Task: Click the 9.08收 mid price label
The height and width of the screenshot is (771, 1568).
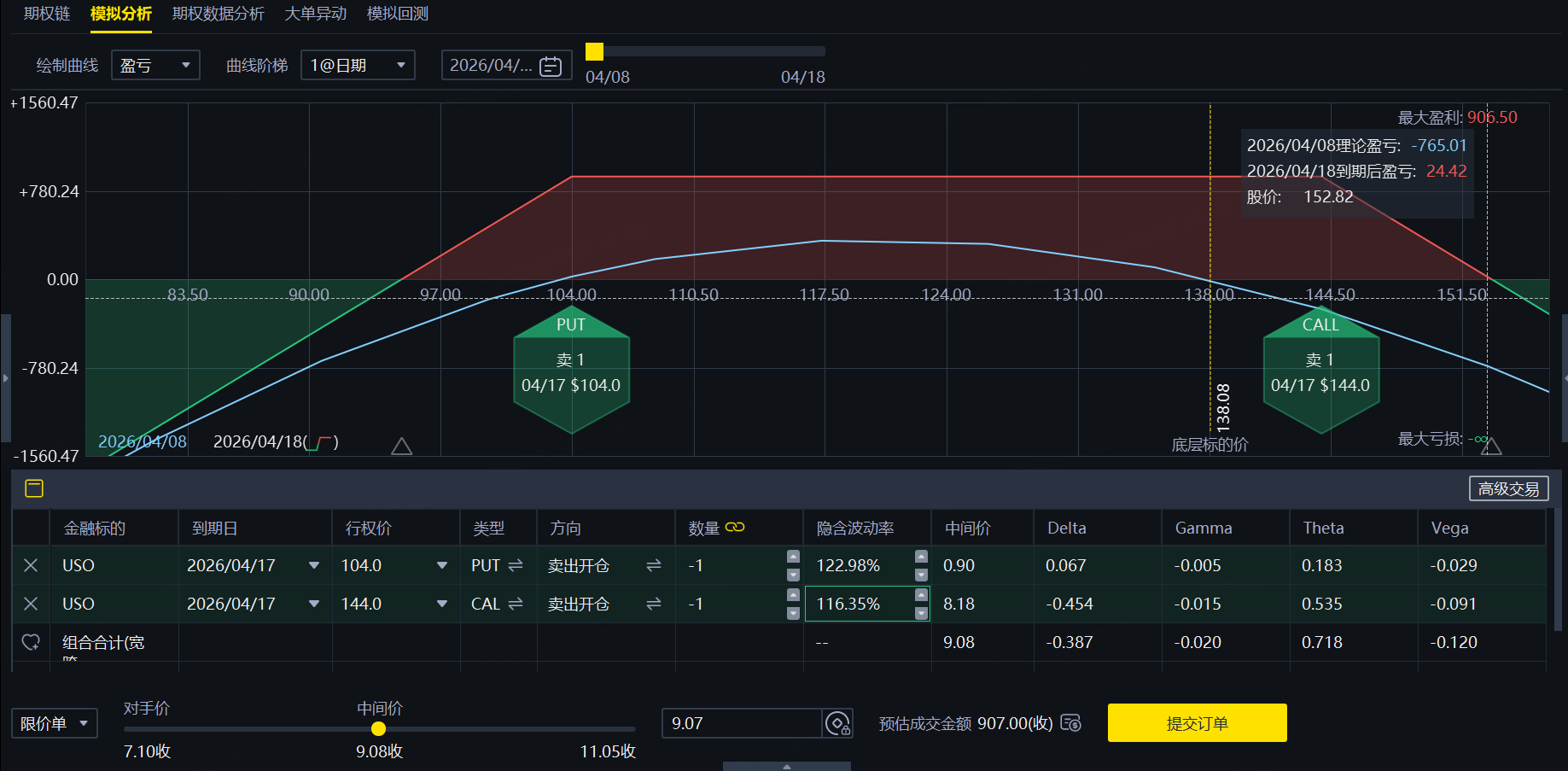Action: tap(379, 751)
